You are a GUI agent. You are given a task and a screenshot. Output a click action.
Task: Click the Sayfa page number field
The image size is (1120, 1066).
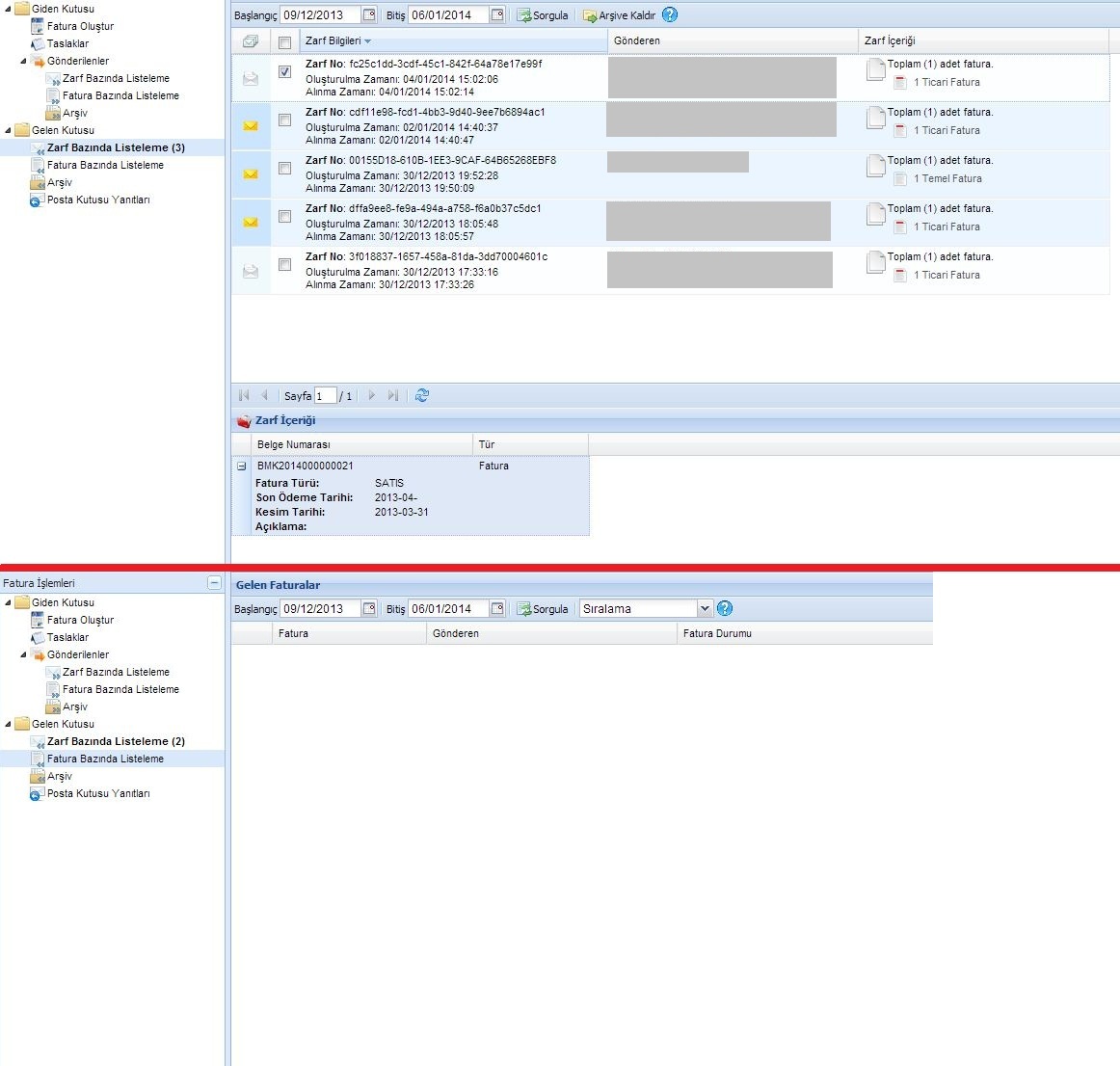coord(325,396)
